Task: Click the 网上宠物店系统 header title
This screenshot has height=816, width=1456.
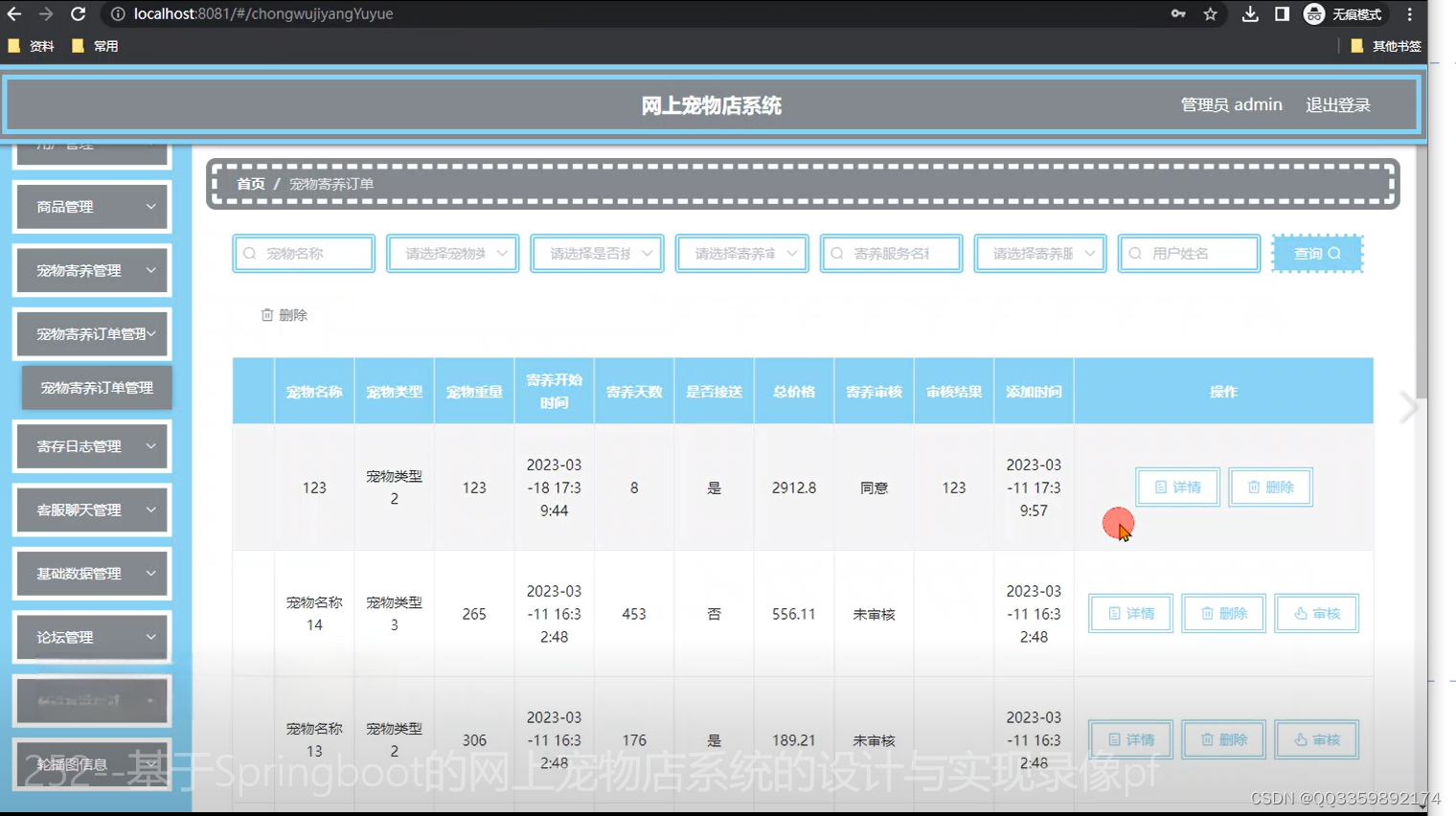Action: tap(711, 105)
